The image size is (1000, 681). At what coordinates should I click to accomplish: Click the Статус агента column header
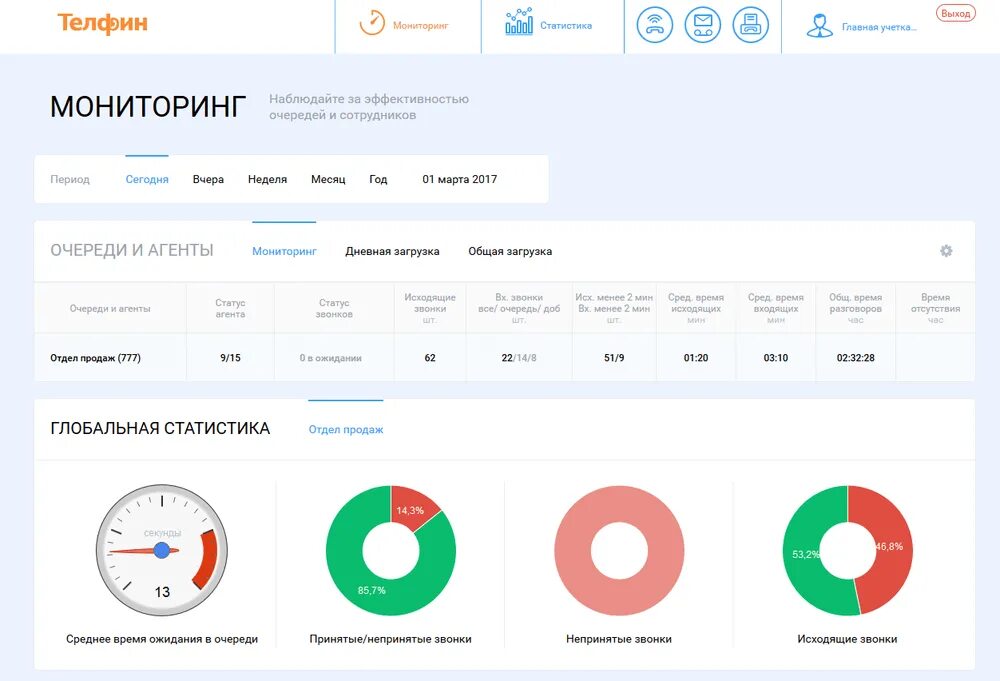230,309
